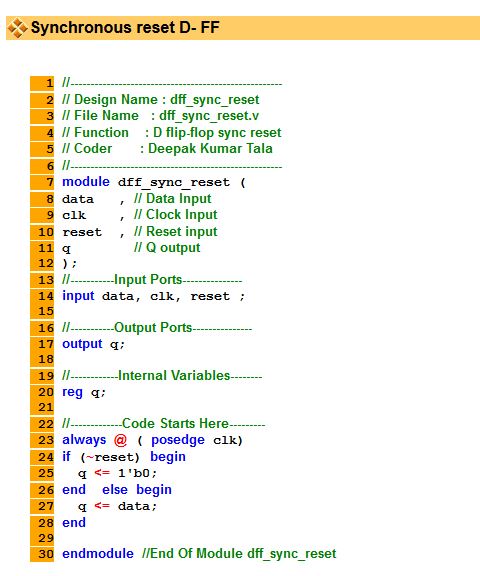Click the diamond icon beside the heading
Image resolution: width=480 pixels, height=576 pixels.
point(18,28)
